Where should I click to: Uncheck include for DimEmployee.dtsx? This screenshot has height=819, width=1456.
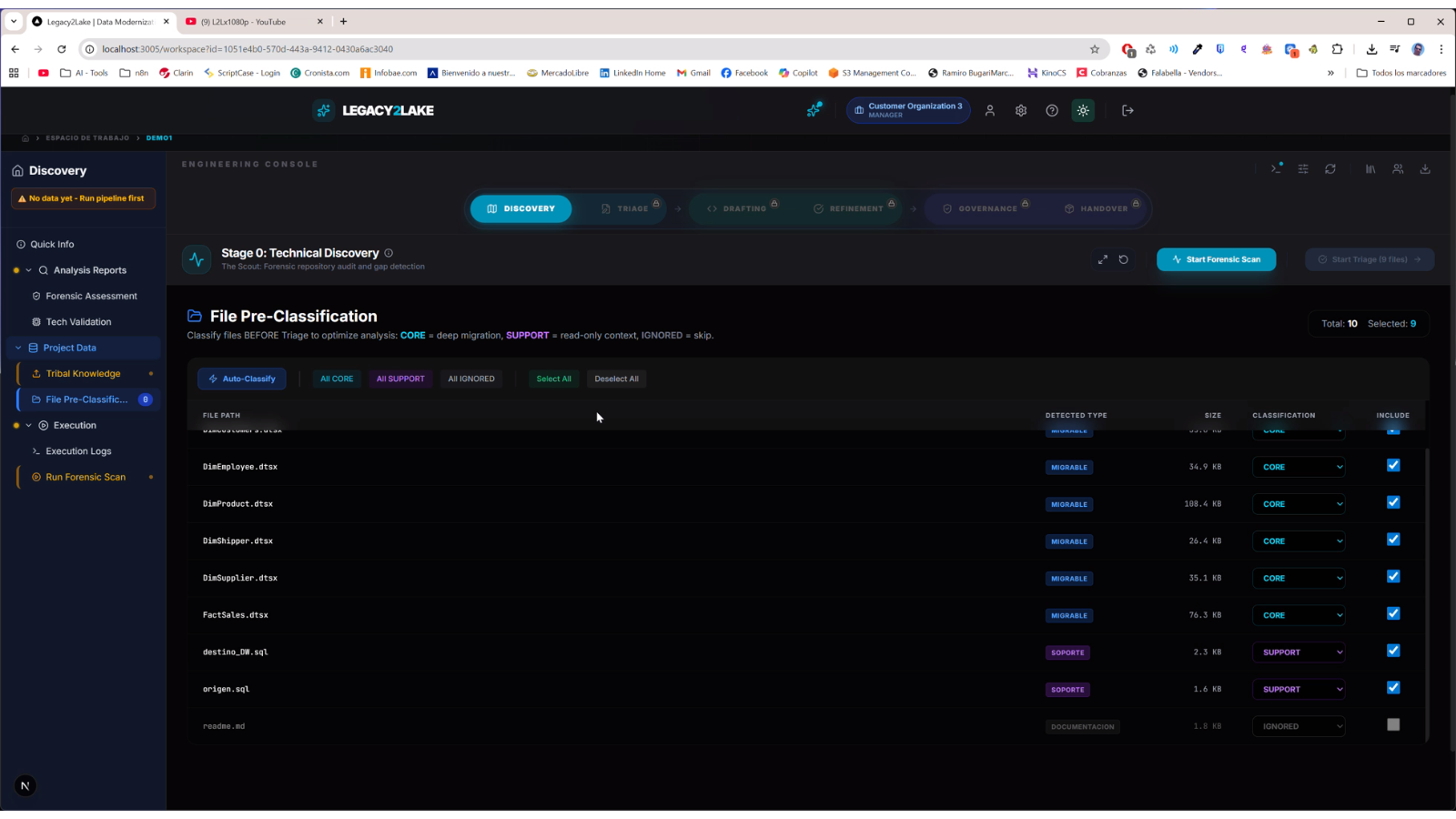(x=1393, y=466)
